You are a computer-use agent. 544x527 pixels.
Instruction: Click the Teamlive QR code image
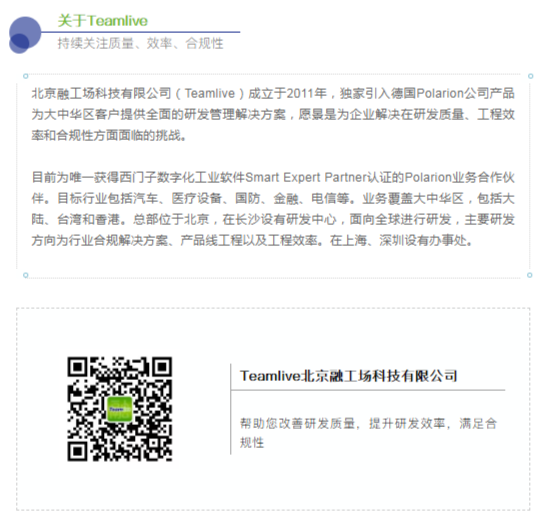(x=120, y=409)
